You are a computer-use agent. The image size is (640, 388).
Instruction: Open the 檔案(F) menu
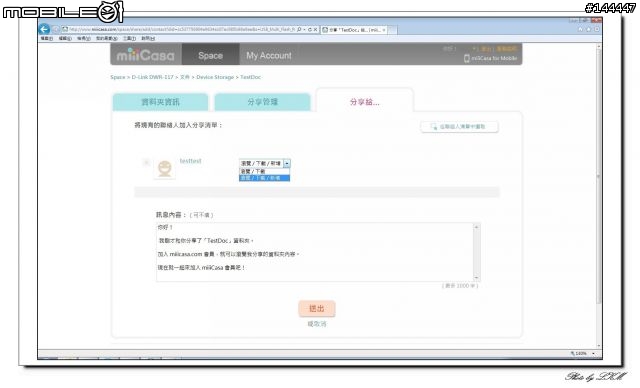pyautogui.click(x=47, y=38)
